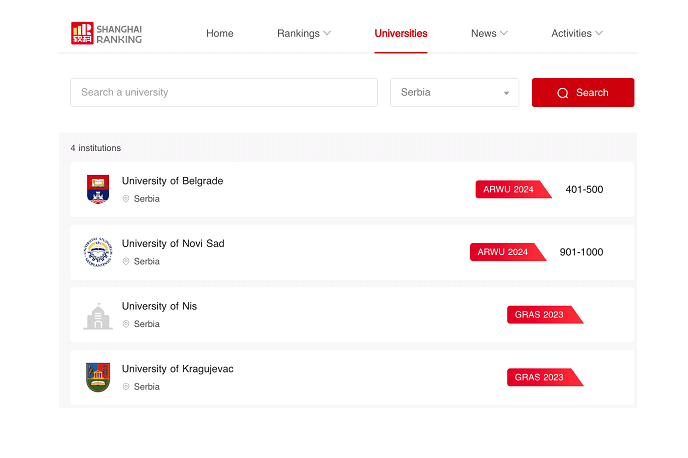
Task: Click location pin under University of Kragujevac
Action: [126, 387]
